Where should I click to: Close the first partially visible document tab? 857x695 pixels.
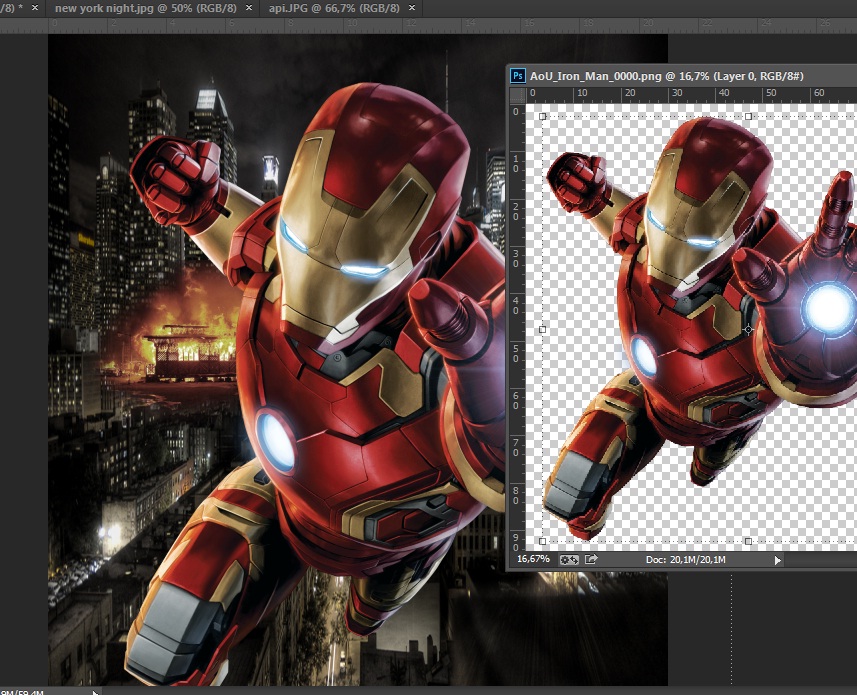[x=36, y=8]
